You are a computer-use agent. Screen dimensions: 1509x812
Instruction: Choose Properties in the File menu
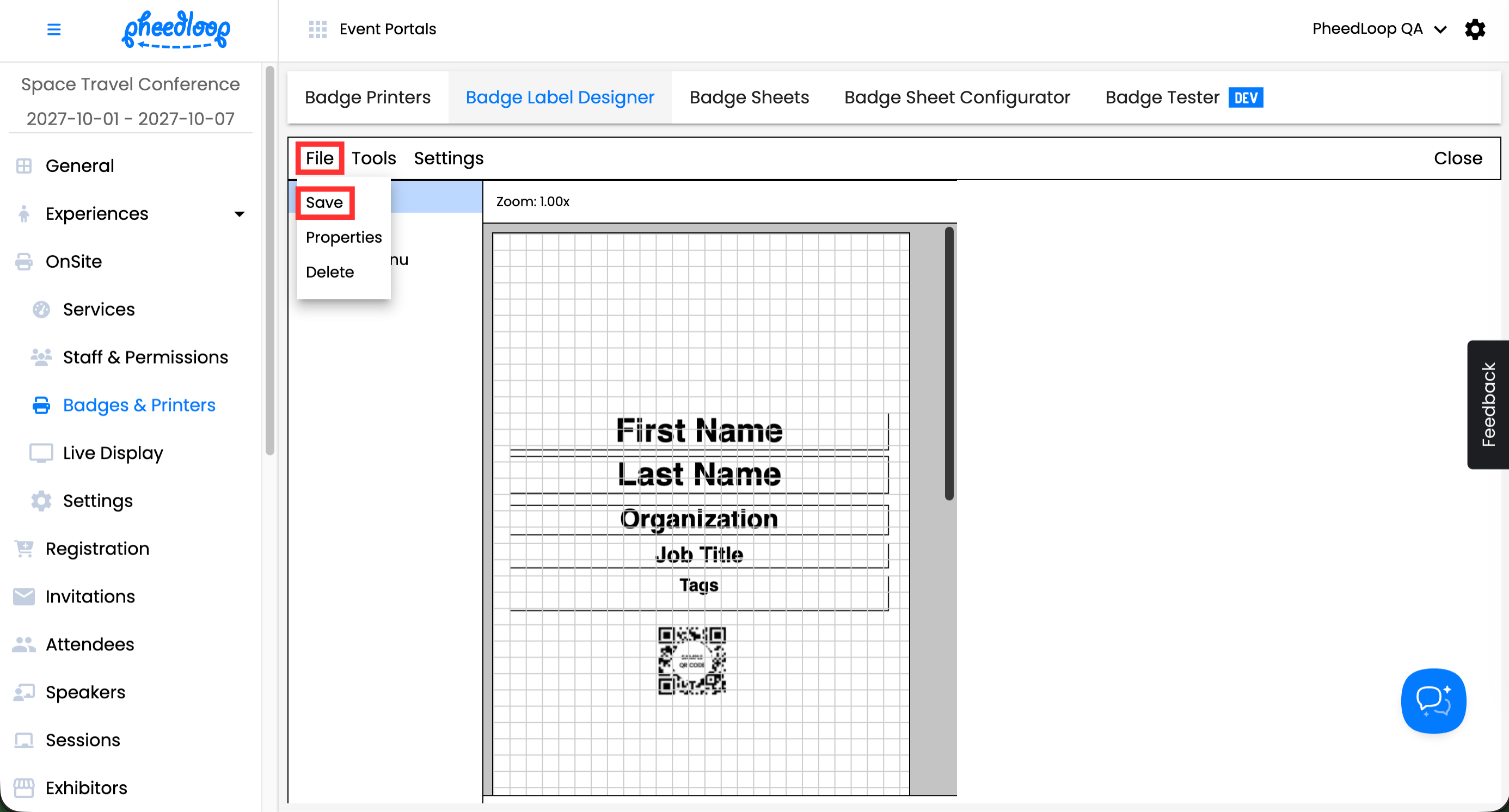343,237
